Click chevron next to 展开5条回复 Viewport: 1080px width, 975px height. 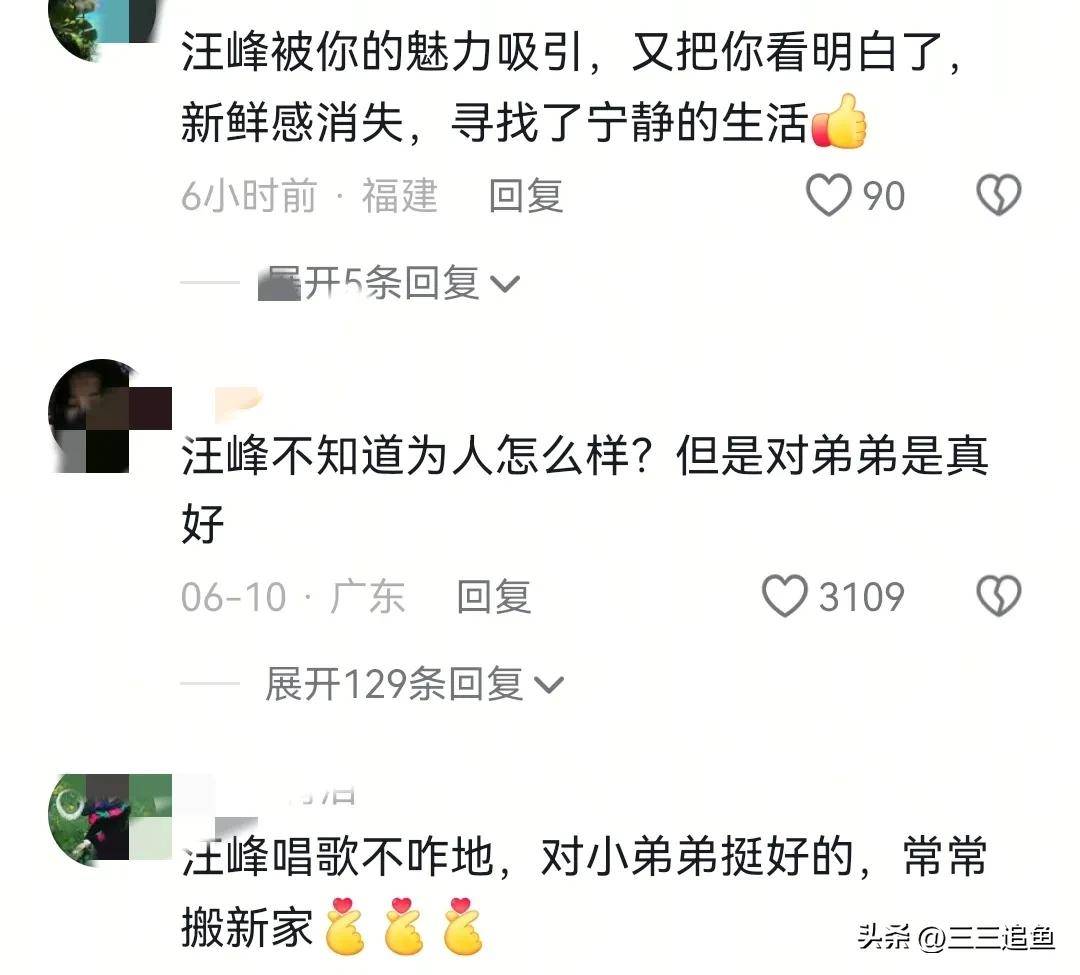click(505, 284)
